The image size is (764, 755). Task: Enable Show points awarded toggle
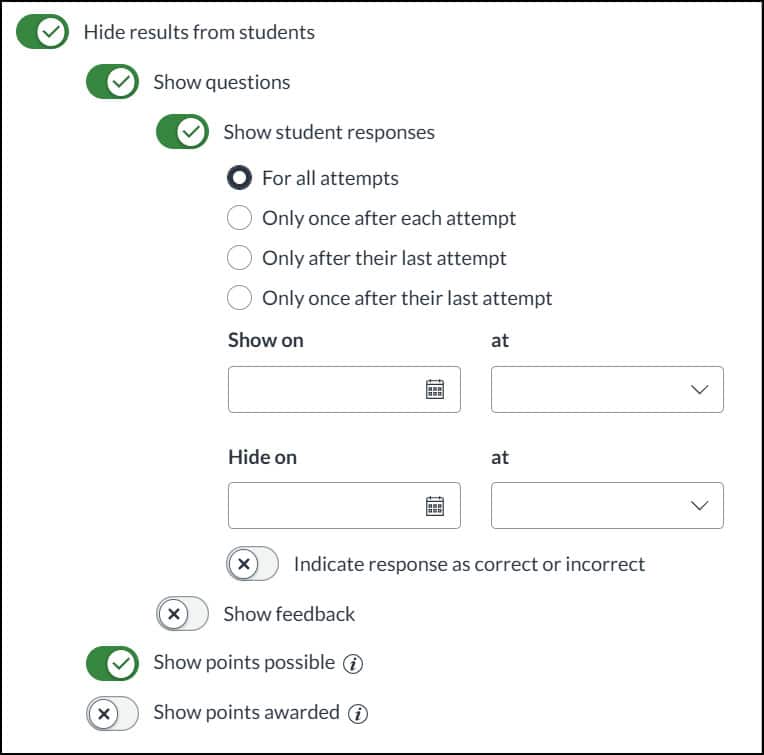[x=112, y=713]
